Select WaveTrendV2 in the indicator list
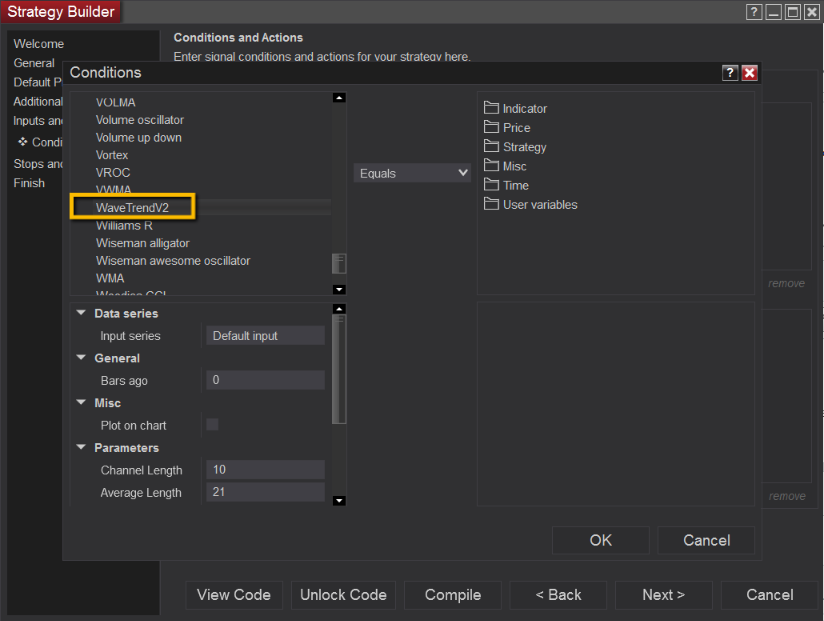Viewport: 824px width, 621px height. coord(132,207)
